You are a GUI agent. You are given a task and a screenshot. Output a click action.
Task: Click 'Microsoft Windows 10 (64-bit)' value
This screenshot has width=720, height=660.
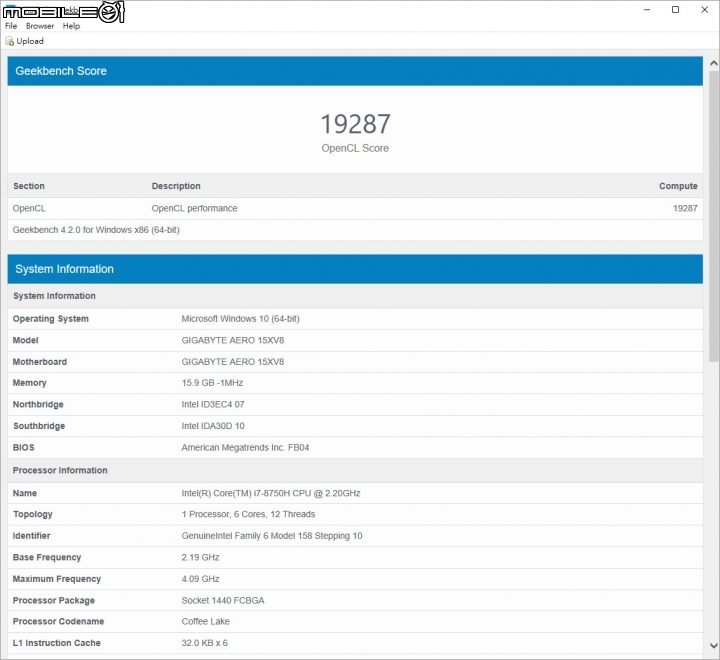tap(240, 319)
